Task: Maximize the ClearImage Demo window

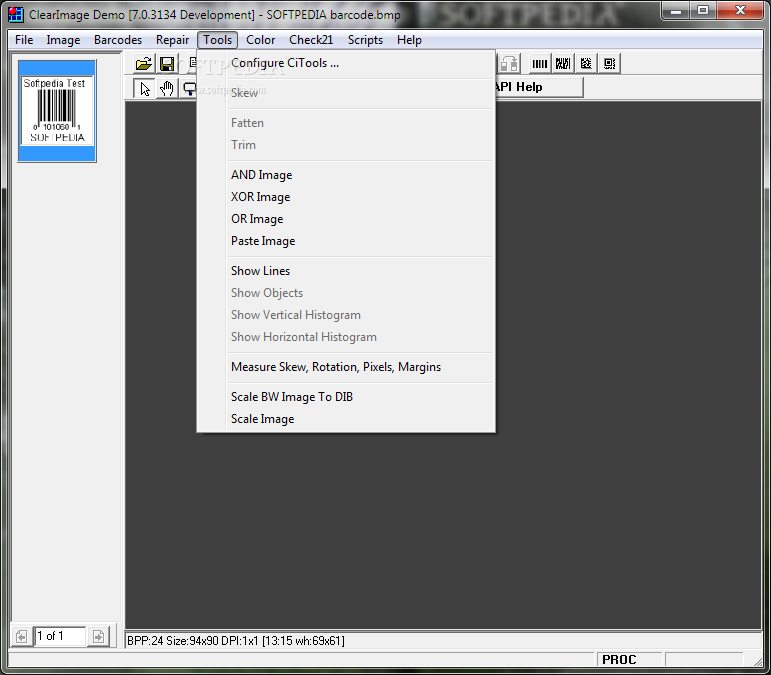Action: tap(703, 10)
